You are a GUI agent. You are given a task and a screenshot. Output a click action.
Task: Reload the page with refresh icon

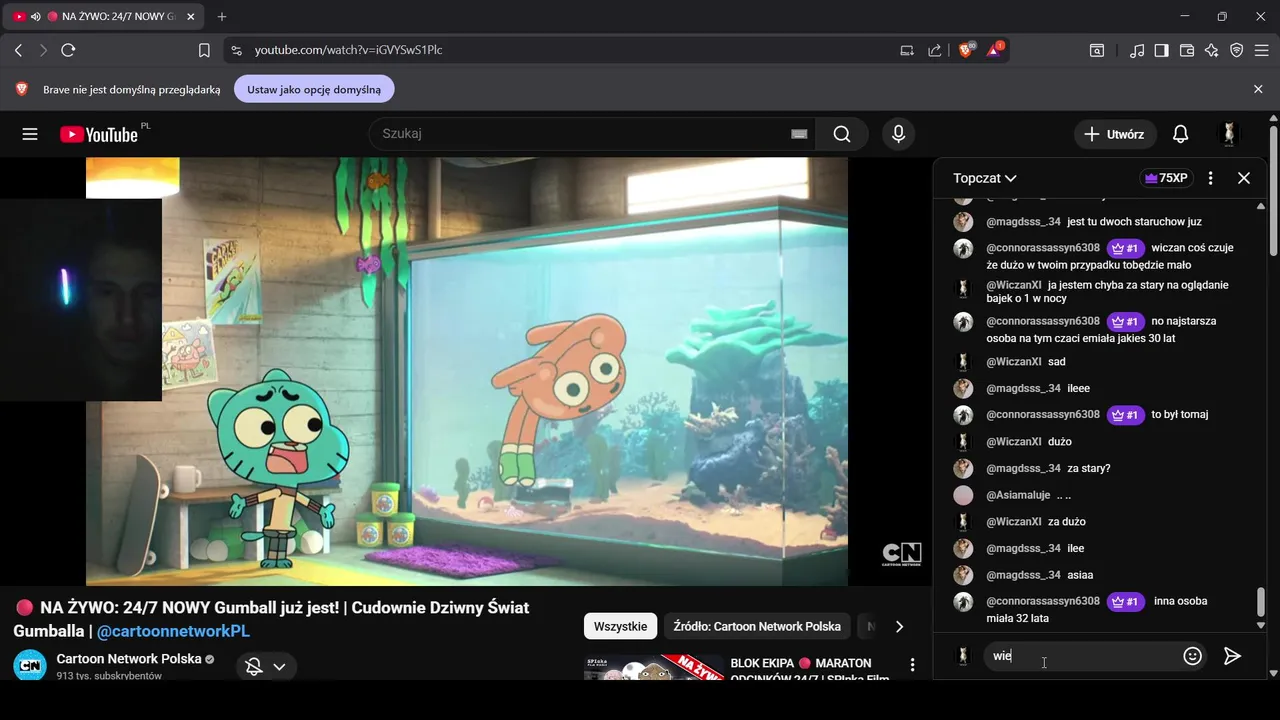click(68, 50)
